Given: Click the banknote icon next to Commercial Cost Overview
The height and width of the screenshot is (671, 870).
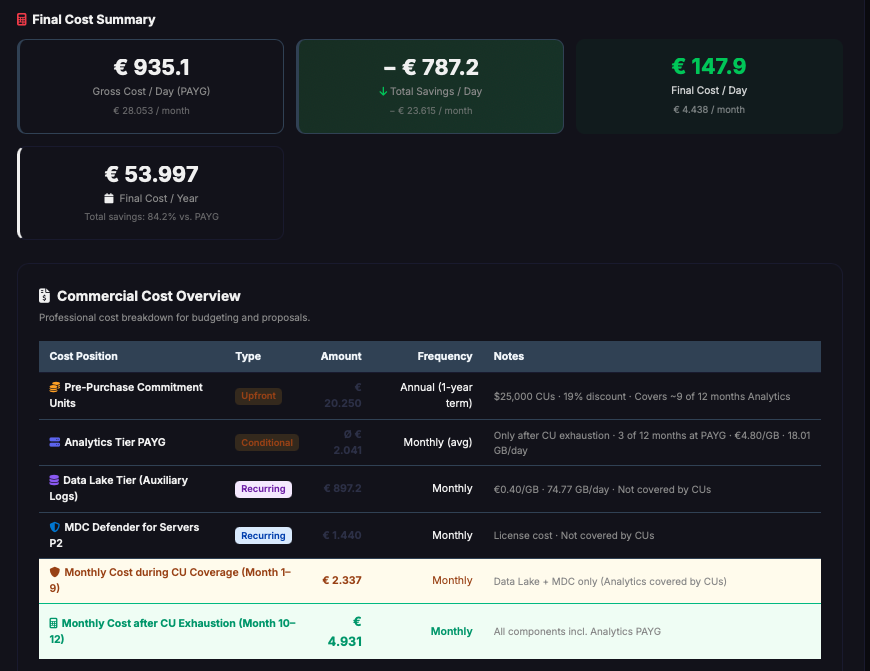Looking at the screenshot, I should [44, 295].
